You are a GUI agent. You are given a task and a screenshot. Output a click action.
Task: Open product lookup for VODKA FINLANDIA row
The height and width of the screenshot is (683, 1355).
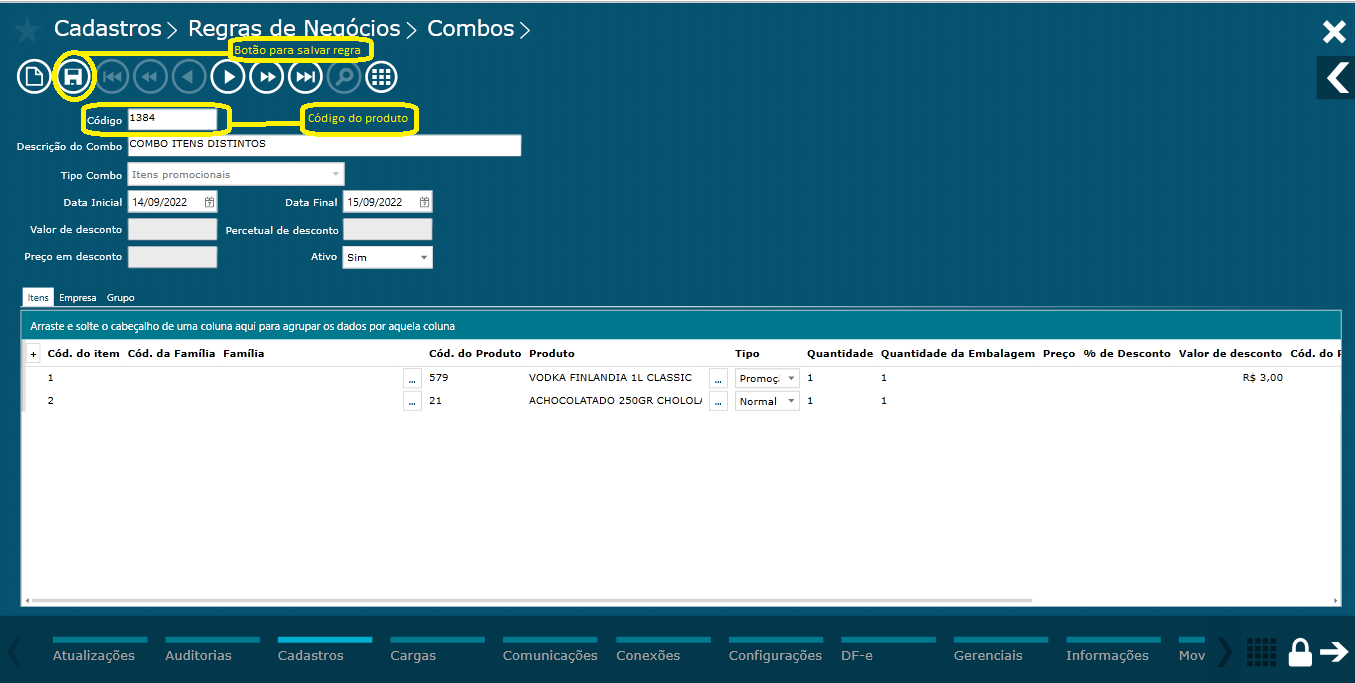(x=718, y=378)
